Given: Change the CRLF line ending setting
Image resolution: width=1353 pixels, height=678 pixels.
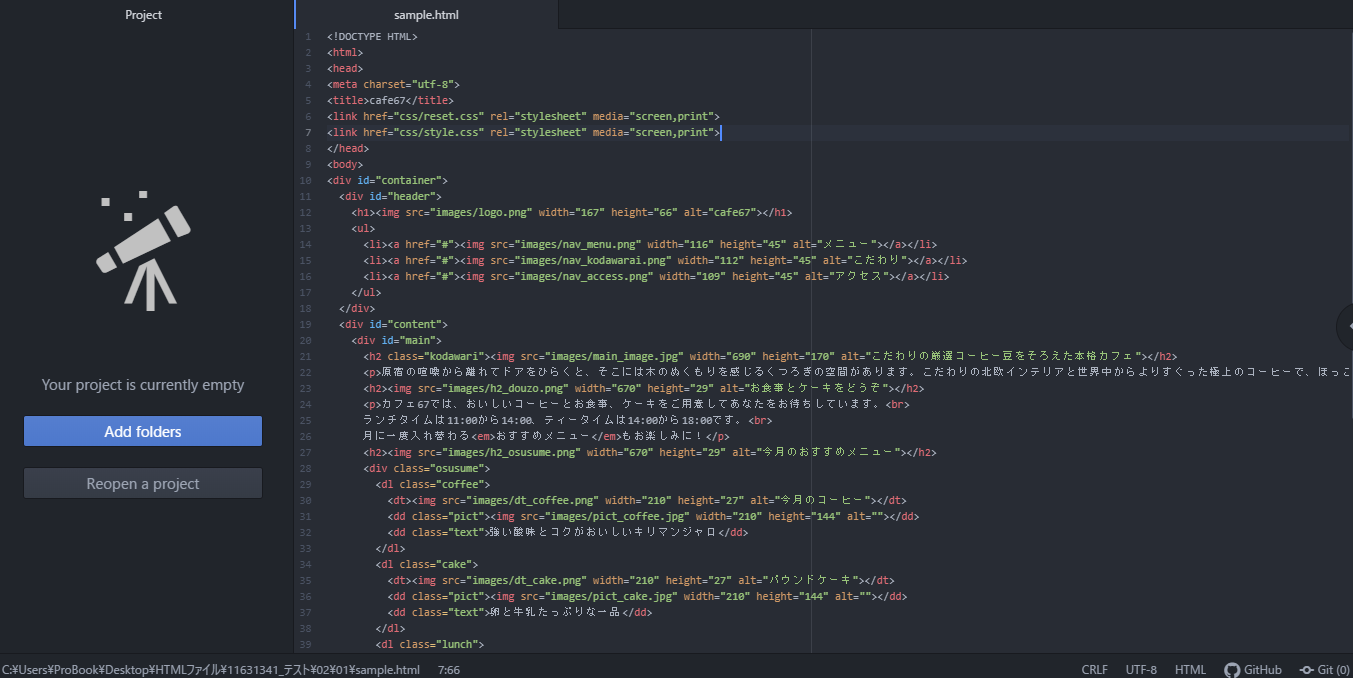Looking at the screenshot, I should 1094,669.
